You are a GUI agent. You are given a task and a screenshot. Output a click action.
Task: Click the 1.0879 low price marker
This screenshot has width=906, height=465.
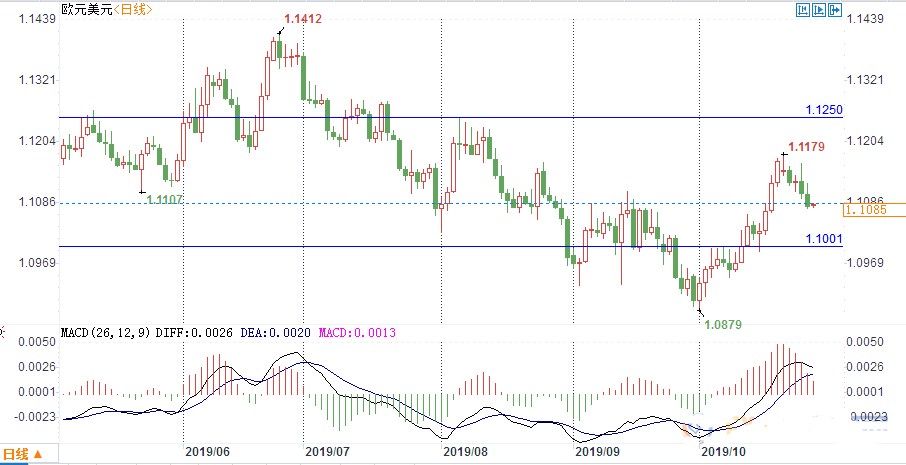[x=723, y=324]
